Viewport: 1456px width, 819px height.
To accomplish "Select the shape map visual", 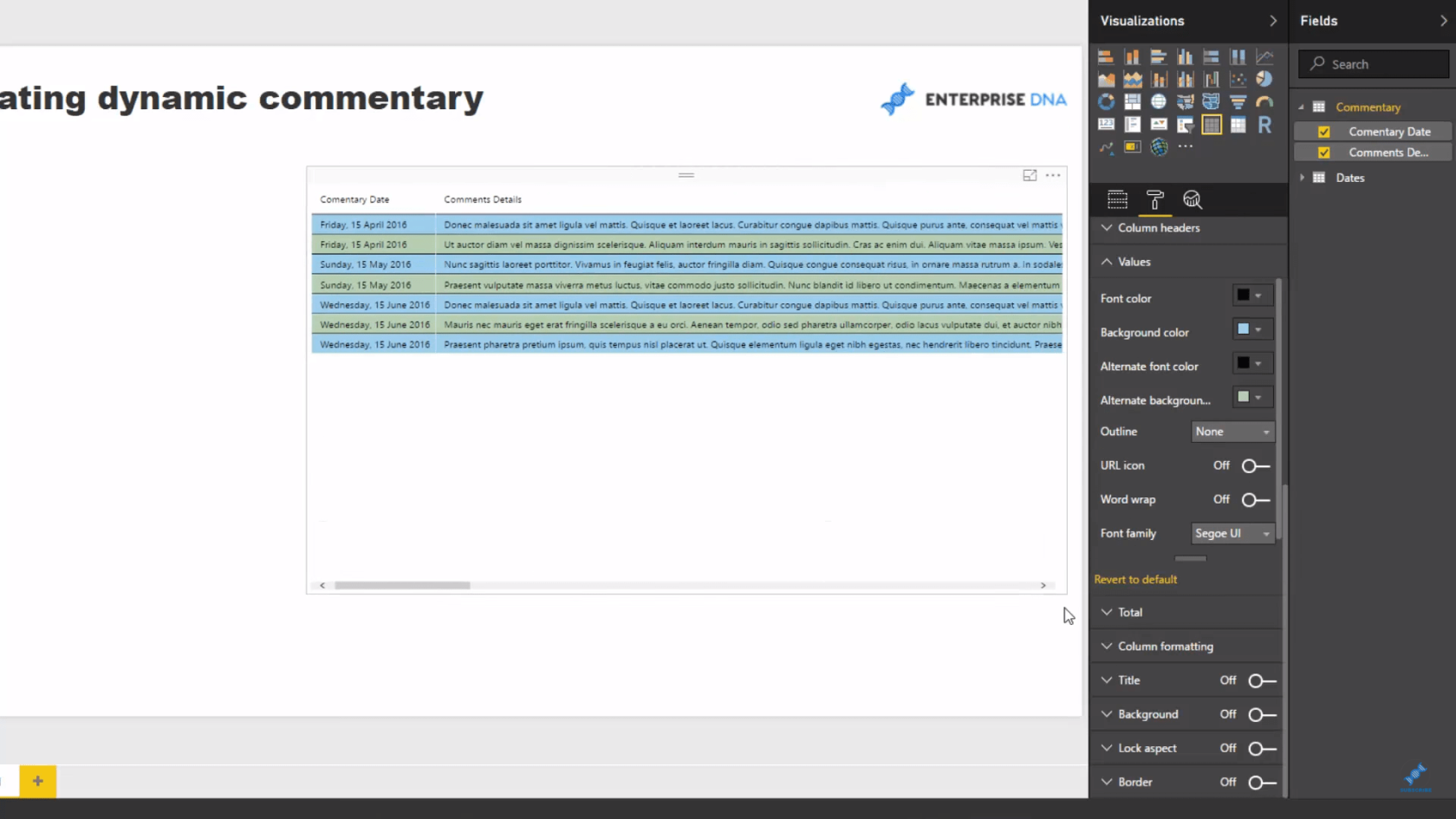I will 1212,102.
